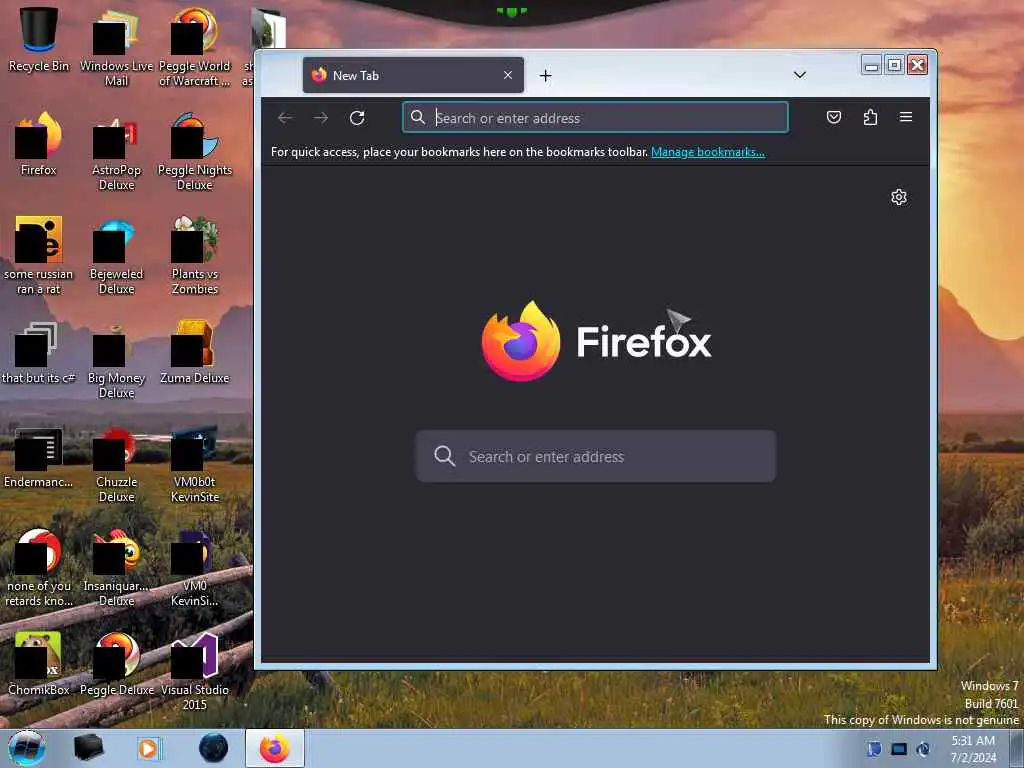Select VM0b0t KevinSite desktop icon
The height and width of the screenshot is (768, 1024).
[x=195, y=464]
